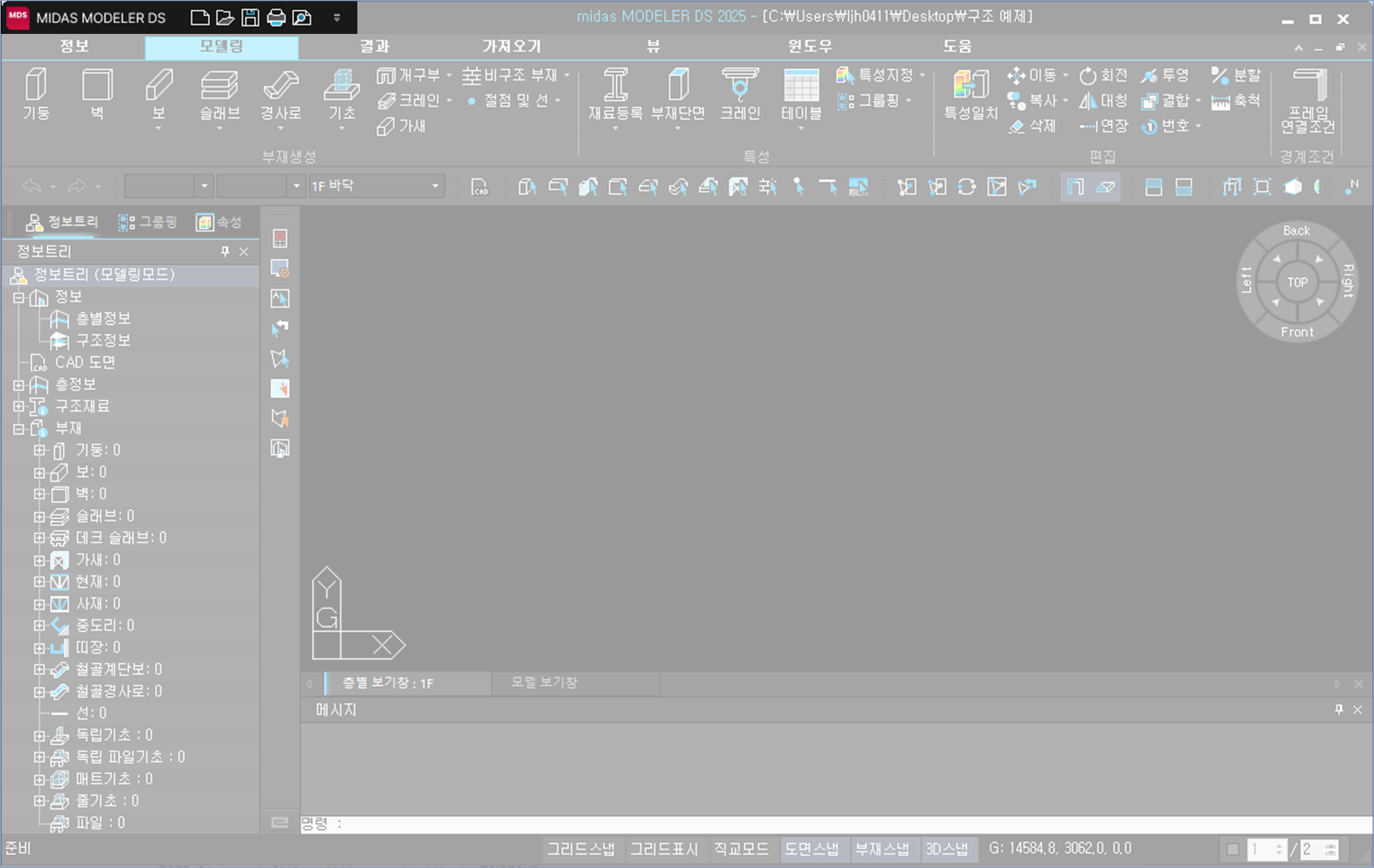
Task: Click the 삭제 delete tool
Action: pos(1032,126)
